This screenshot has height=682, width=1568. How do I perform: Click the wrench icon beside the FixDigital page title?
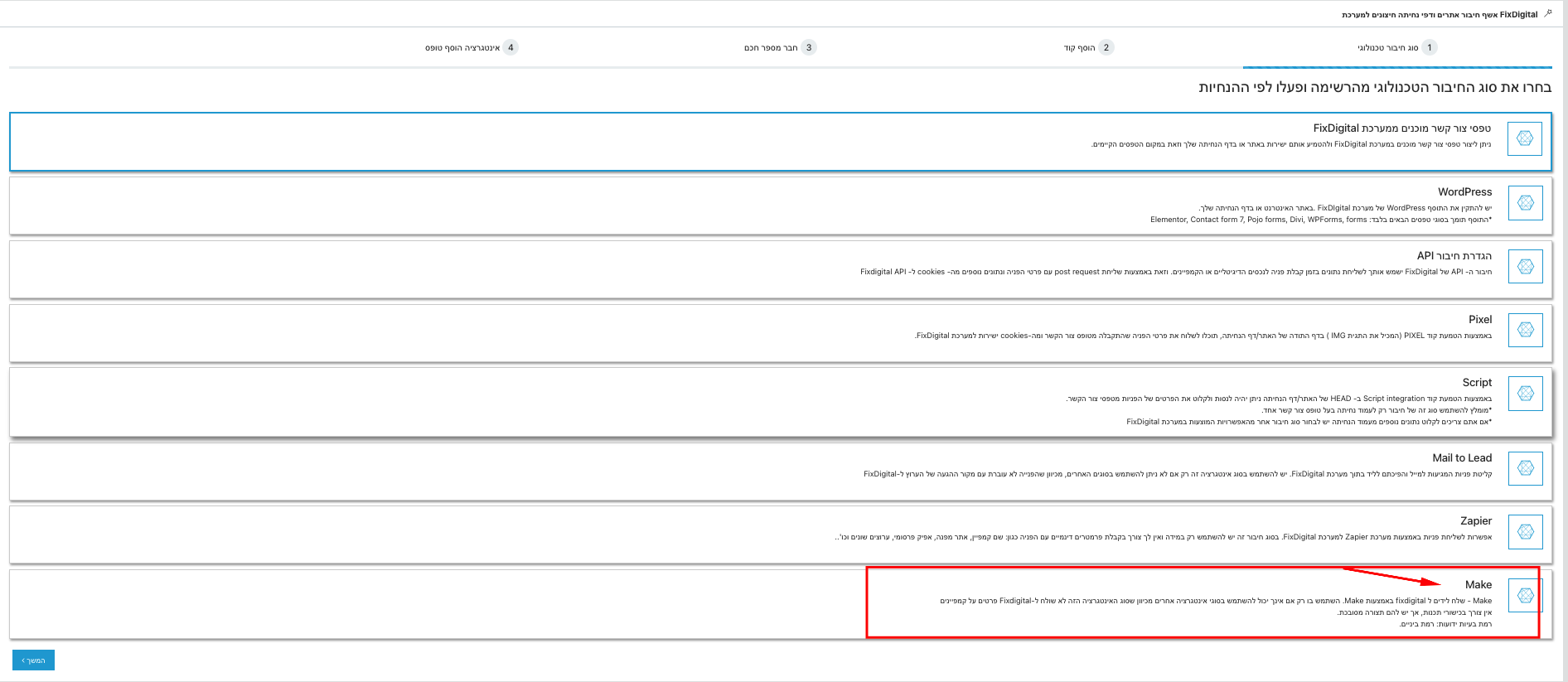click(x=1547, y=13)
